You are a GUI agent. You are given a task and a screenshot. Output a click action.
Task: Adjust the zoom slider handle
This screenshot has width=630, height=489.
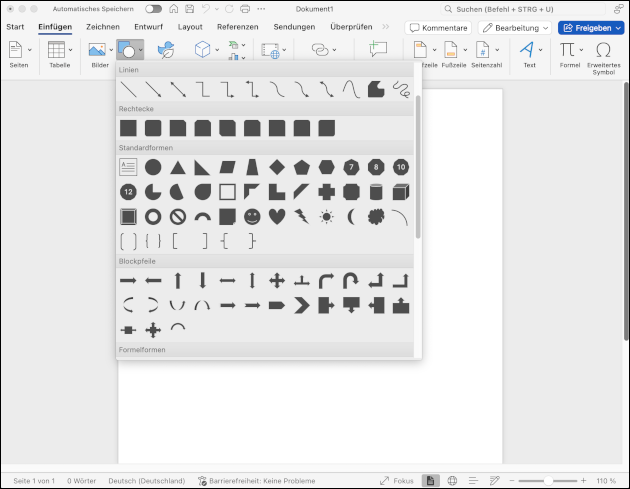click(x=548, y=481)
